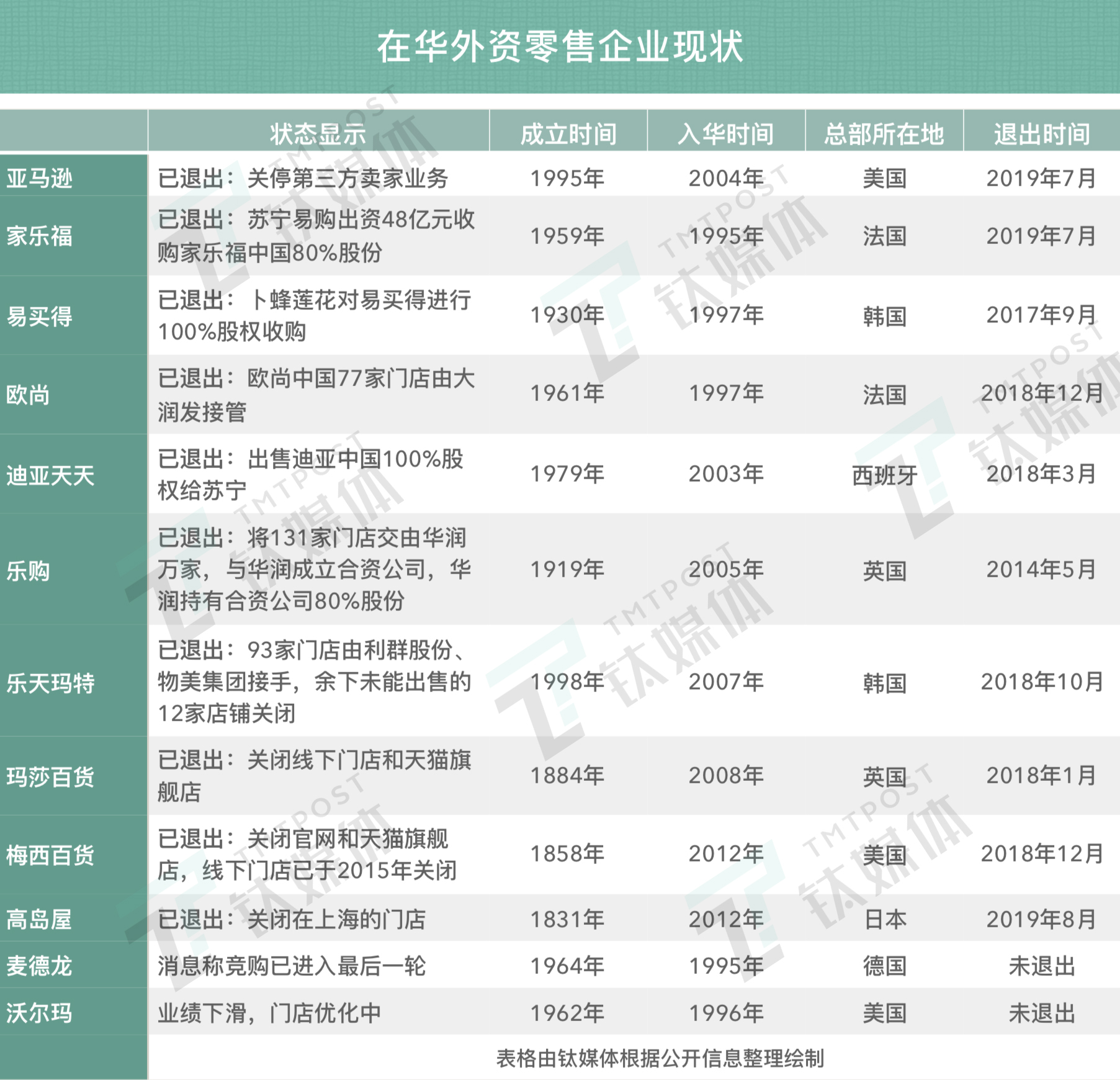Image resolution: width=1120 pixels, height=1080 pixels.
Task: Click 易买得 founding year 1930年
Action: (x=567, y=315)
